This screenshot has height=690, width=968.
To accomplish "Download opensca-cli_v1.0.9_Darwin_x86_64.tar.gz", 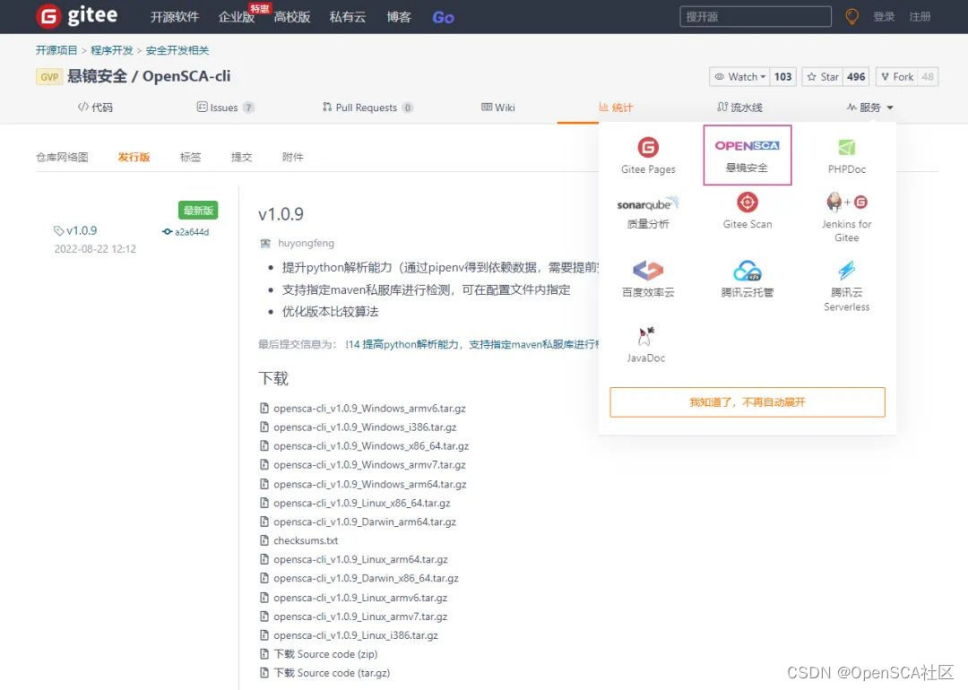I will click(366, 579).
